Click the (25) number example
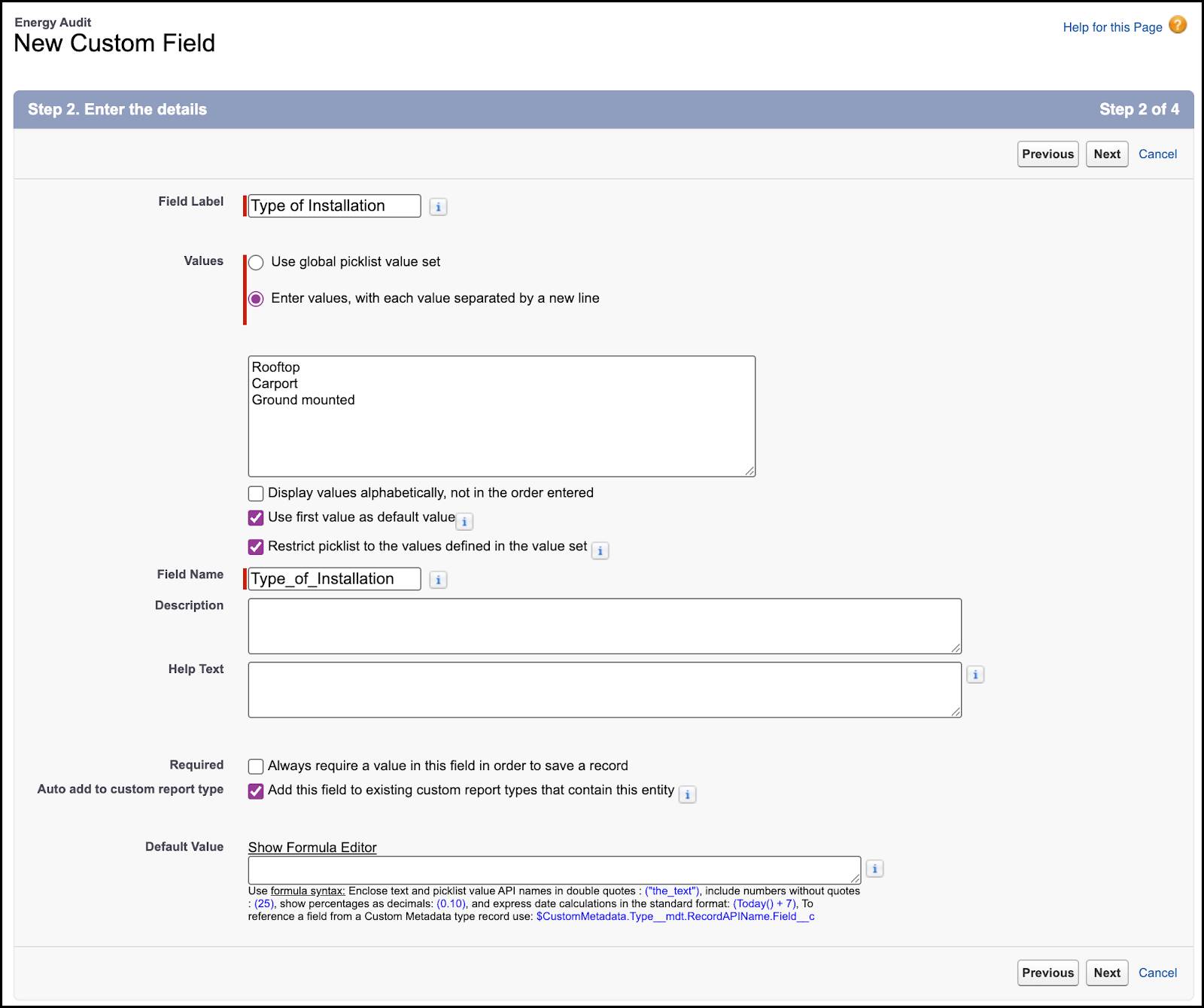 [x=264, y=903]
